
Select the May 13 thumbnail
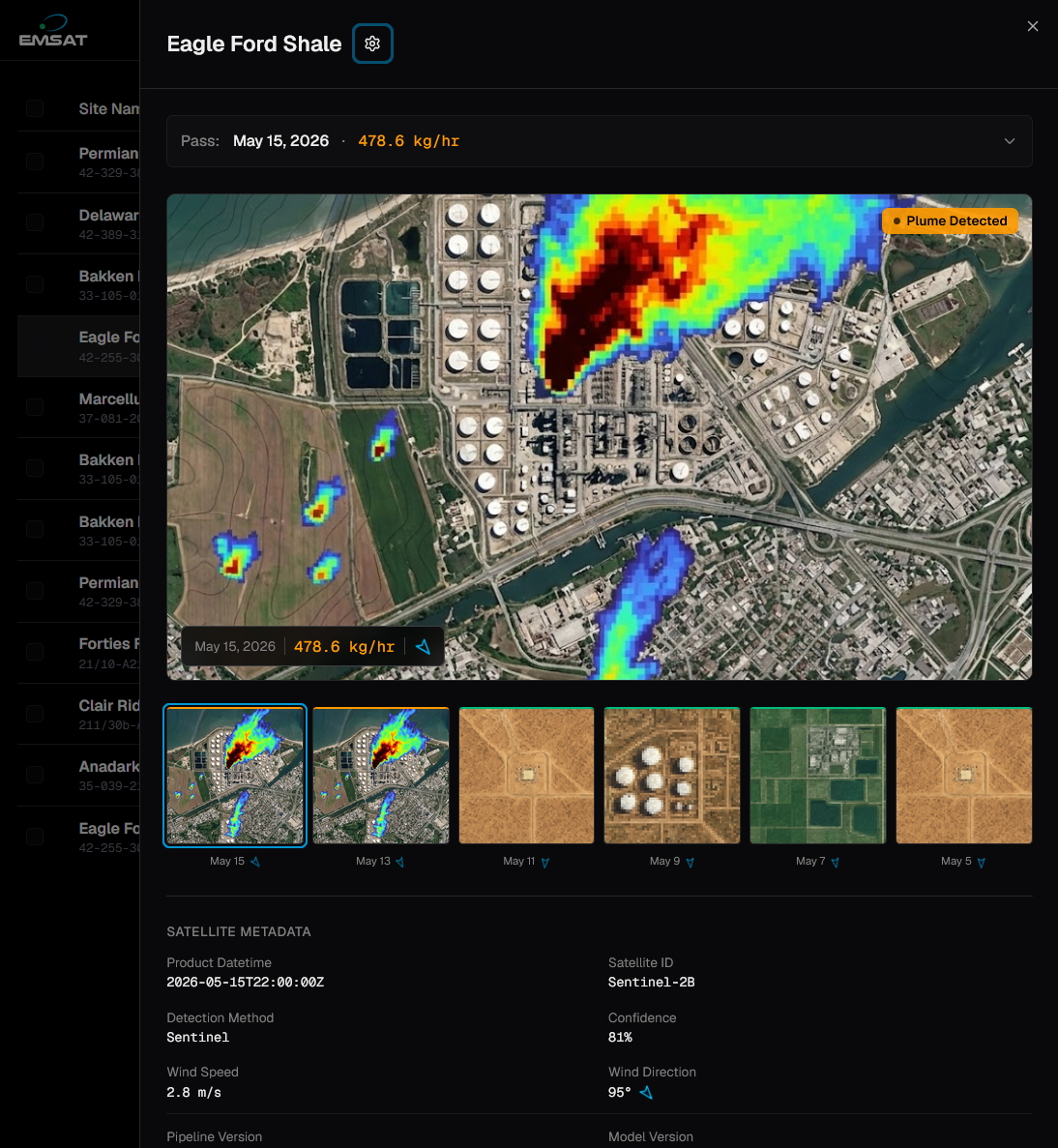[381, 776]
